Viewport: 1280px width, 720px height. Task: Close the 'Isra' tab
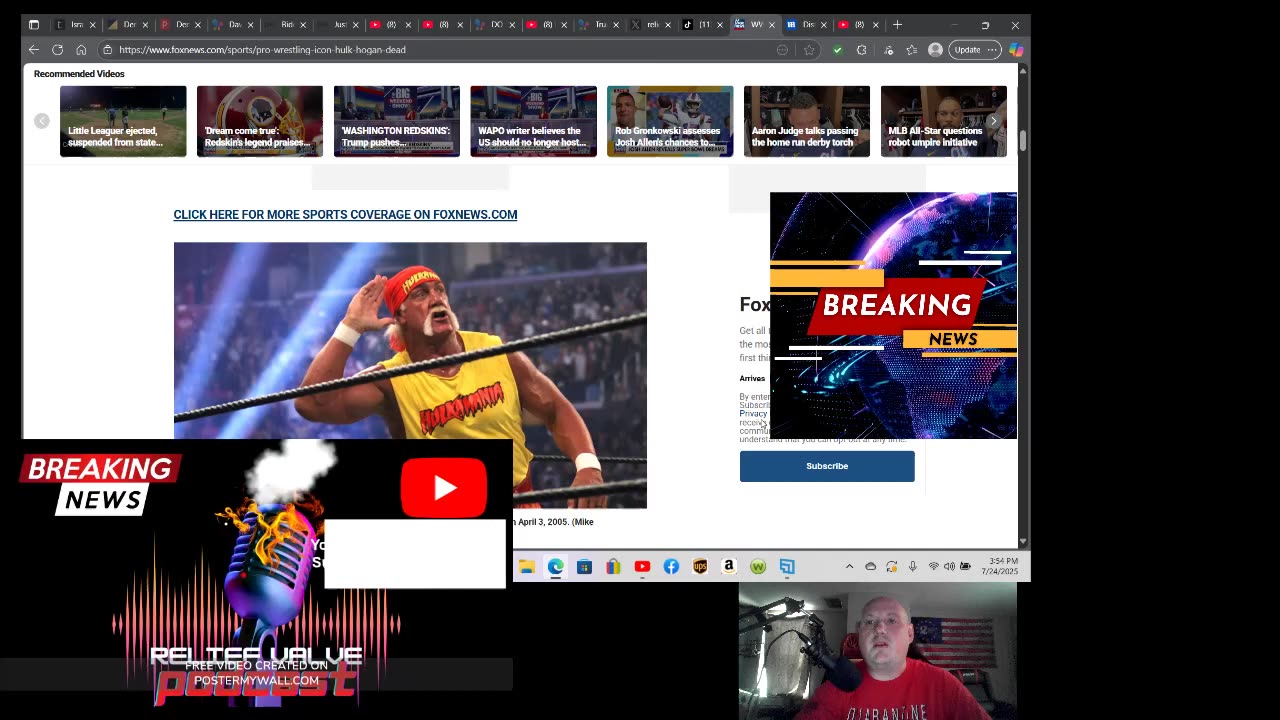(92, 25)
